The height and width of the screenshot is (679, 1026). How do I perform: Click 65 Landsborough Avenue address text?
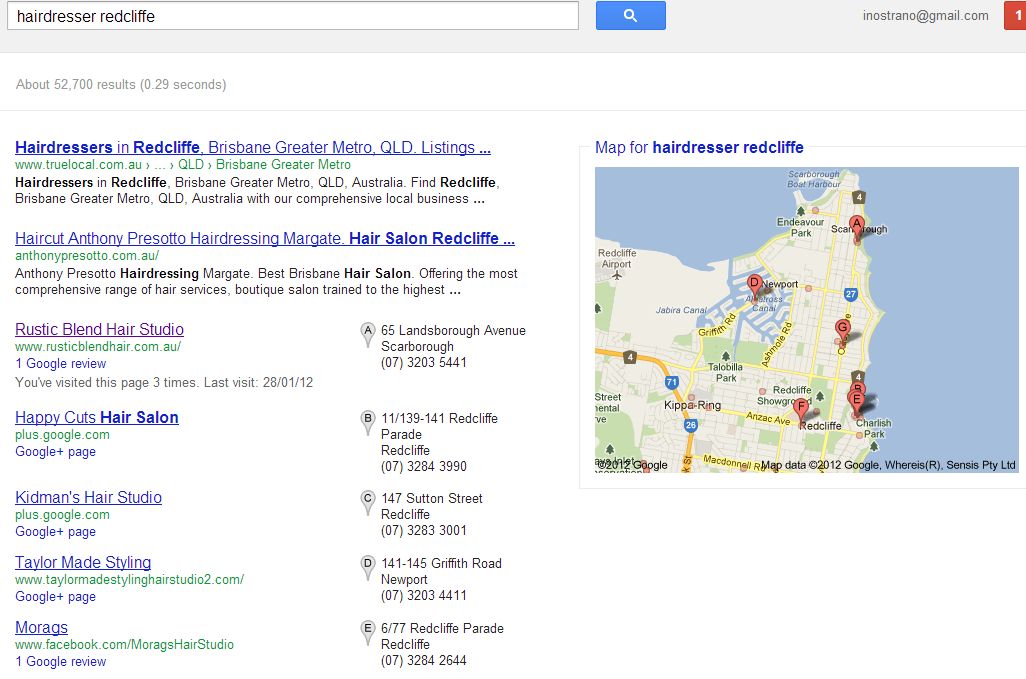[453, 330]
